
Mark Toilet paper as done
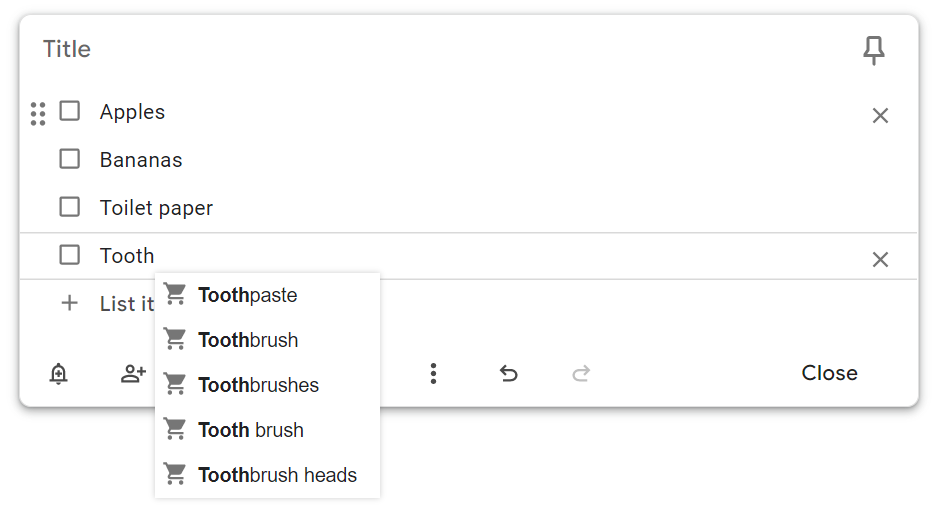click(70, 207)
